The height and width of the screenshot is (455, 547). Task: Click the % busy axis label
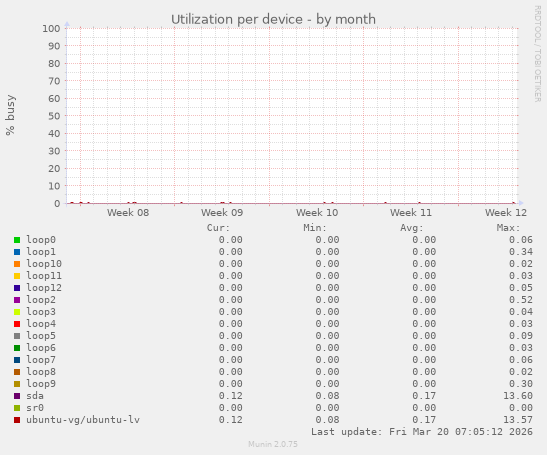(x=10, y=115)
